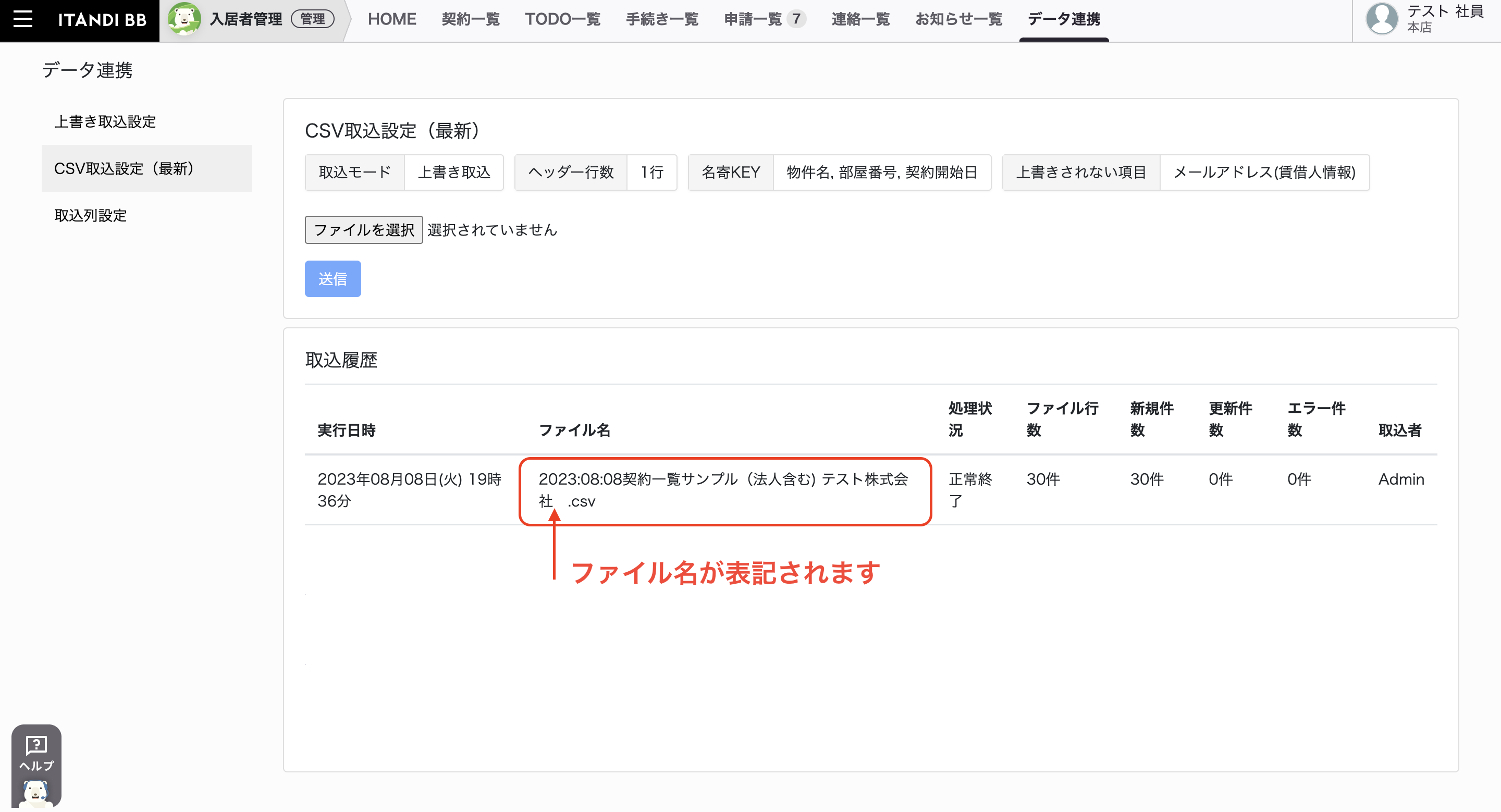Click ファイル行数 column header
The image size is (1501, 812).
click(1062, 420)
